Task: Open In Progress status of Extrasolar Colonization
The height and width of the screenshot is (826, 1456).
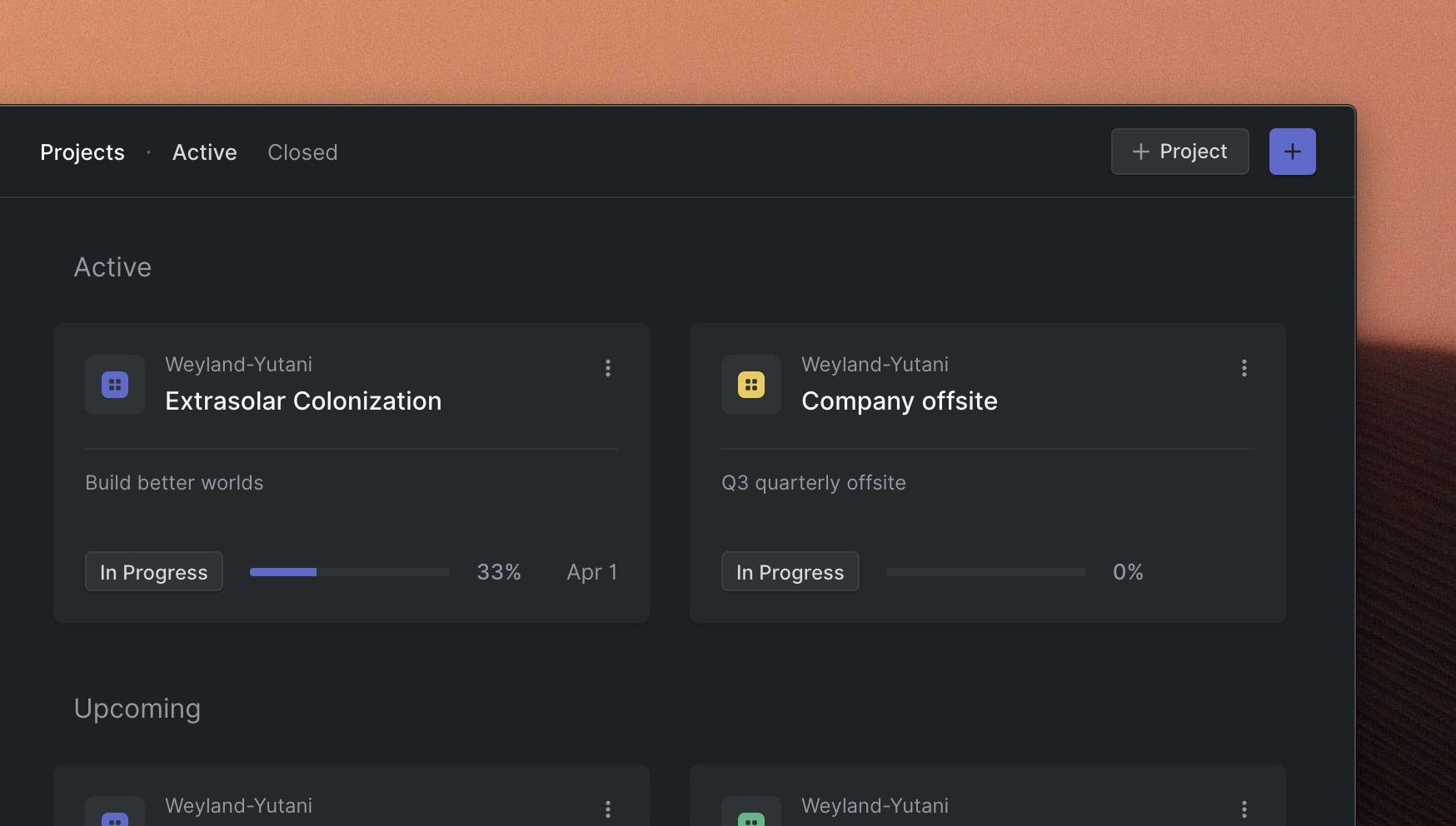Action: click(154, 572)
